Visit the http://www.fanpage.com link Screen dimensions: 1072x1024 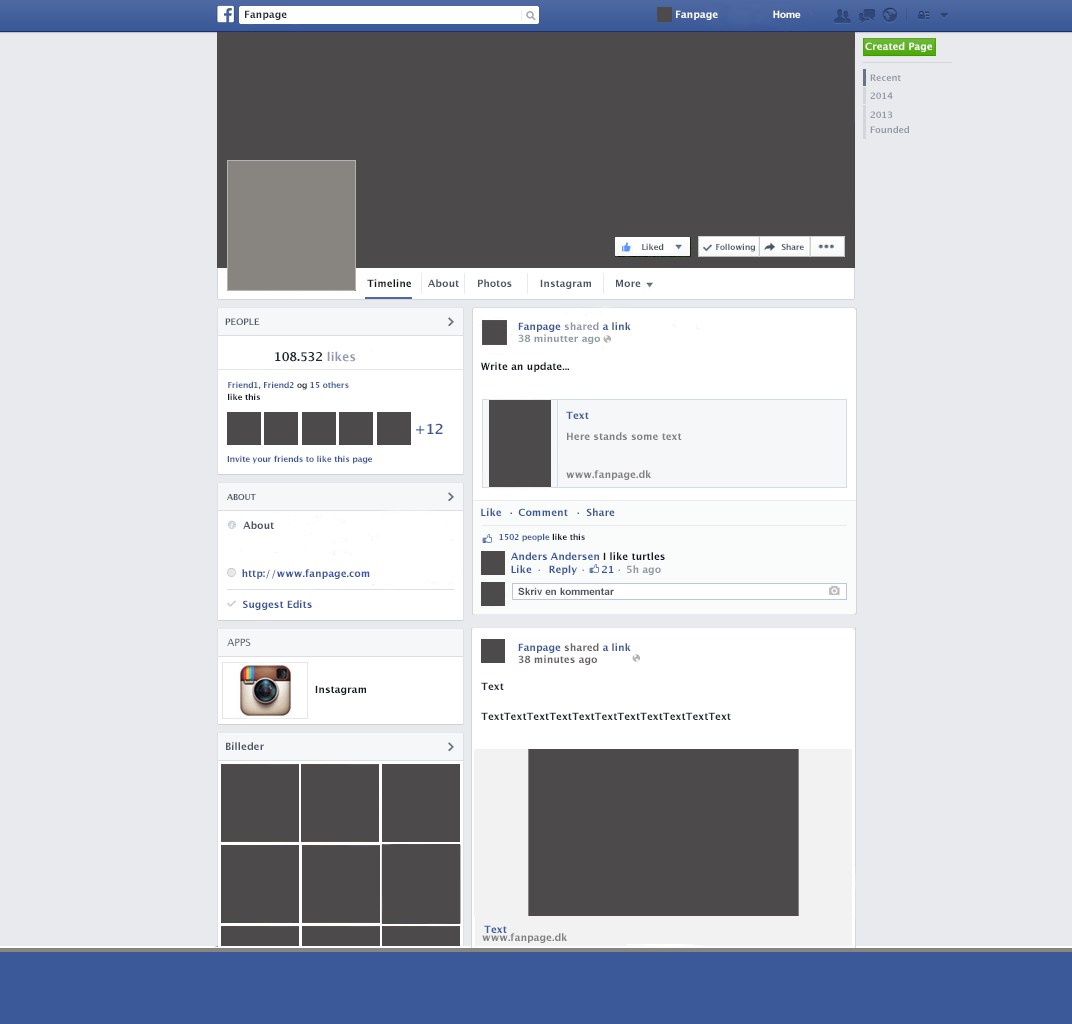pos(305,573)
